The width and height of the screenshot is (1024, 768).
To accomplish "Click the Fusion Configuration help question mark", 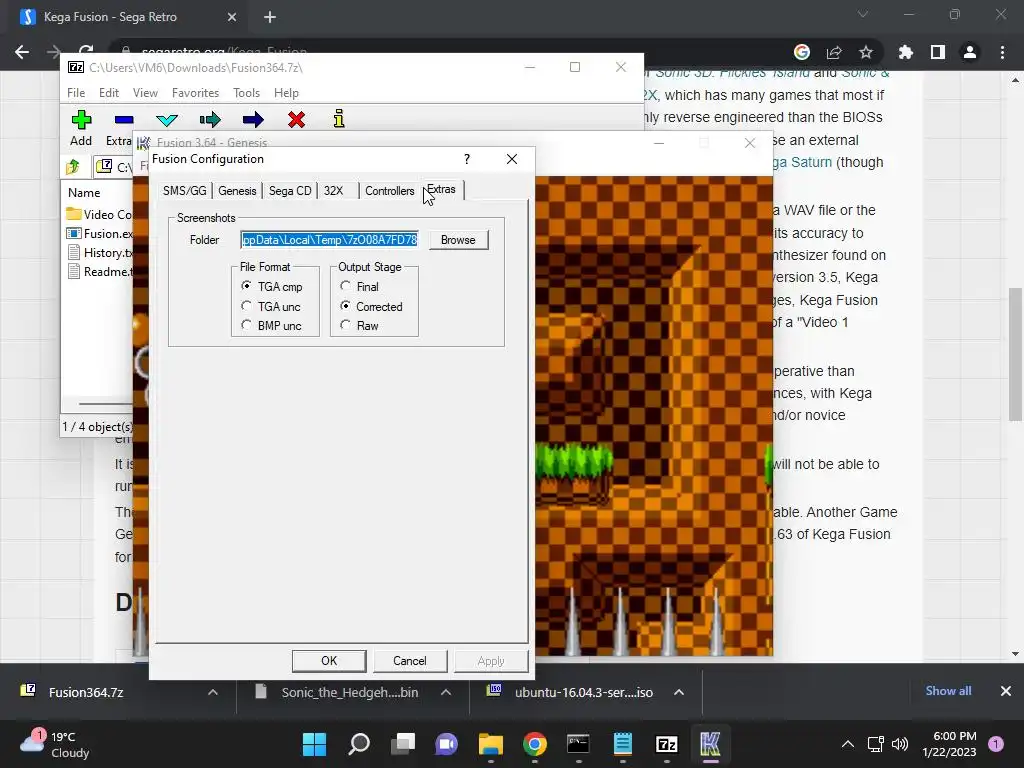I will pos(466,159).
